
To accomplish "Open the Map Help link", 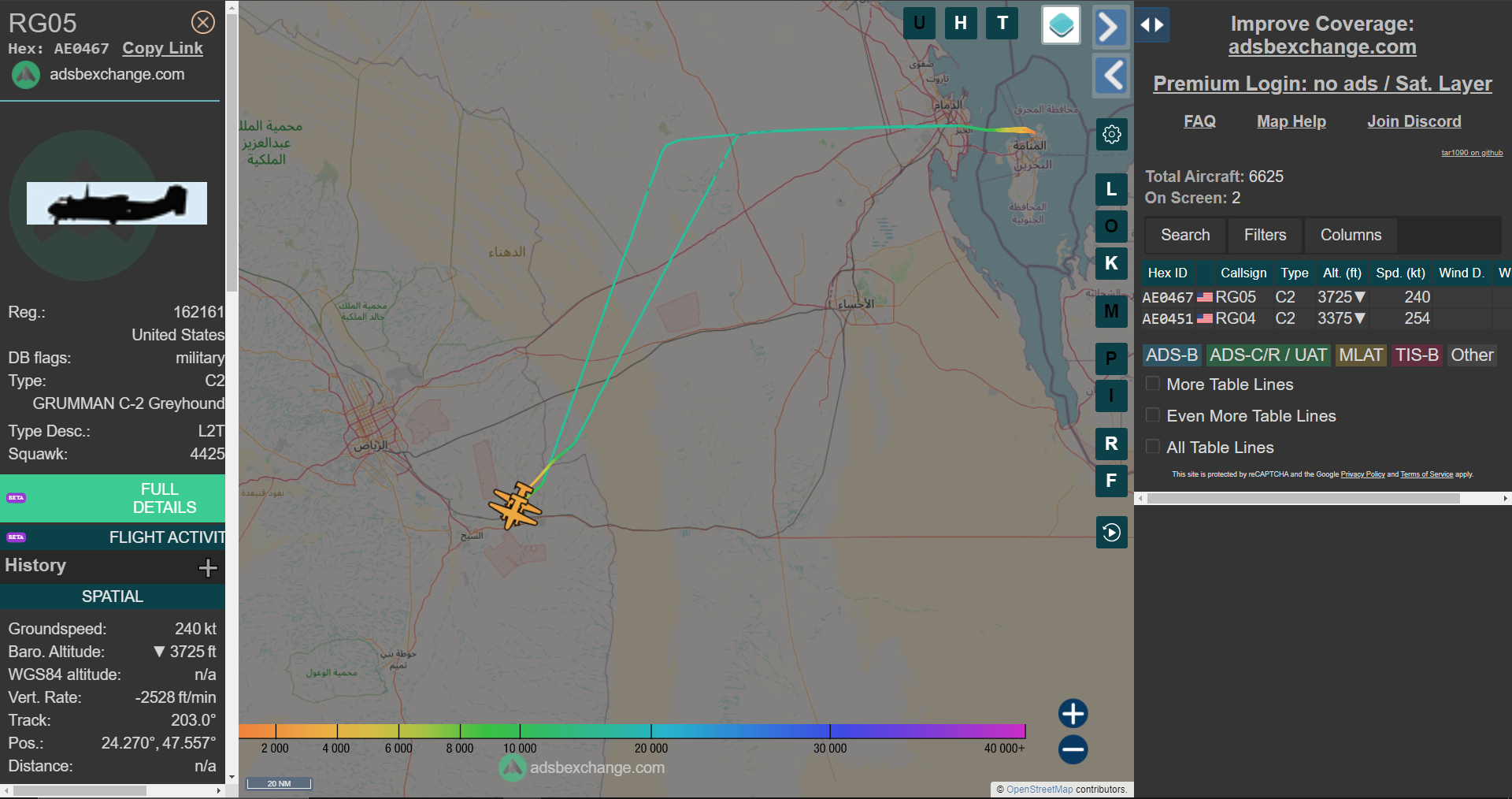I will (x=1291, y=121).
